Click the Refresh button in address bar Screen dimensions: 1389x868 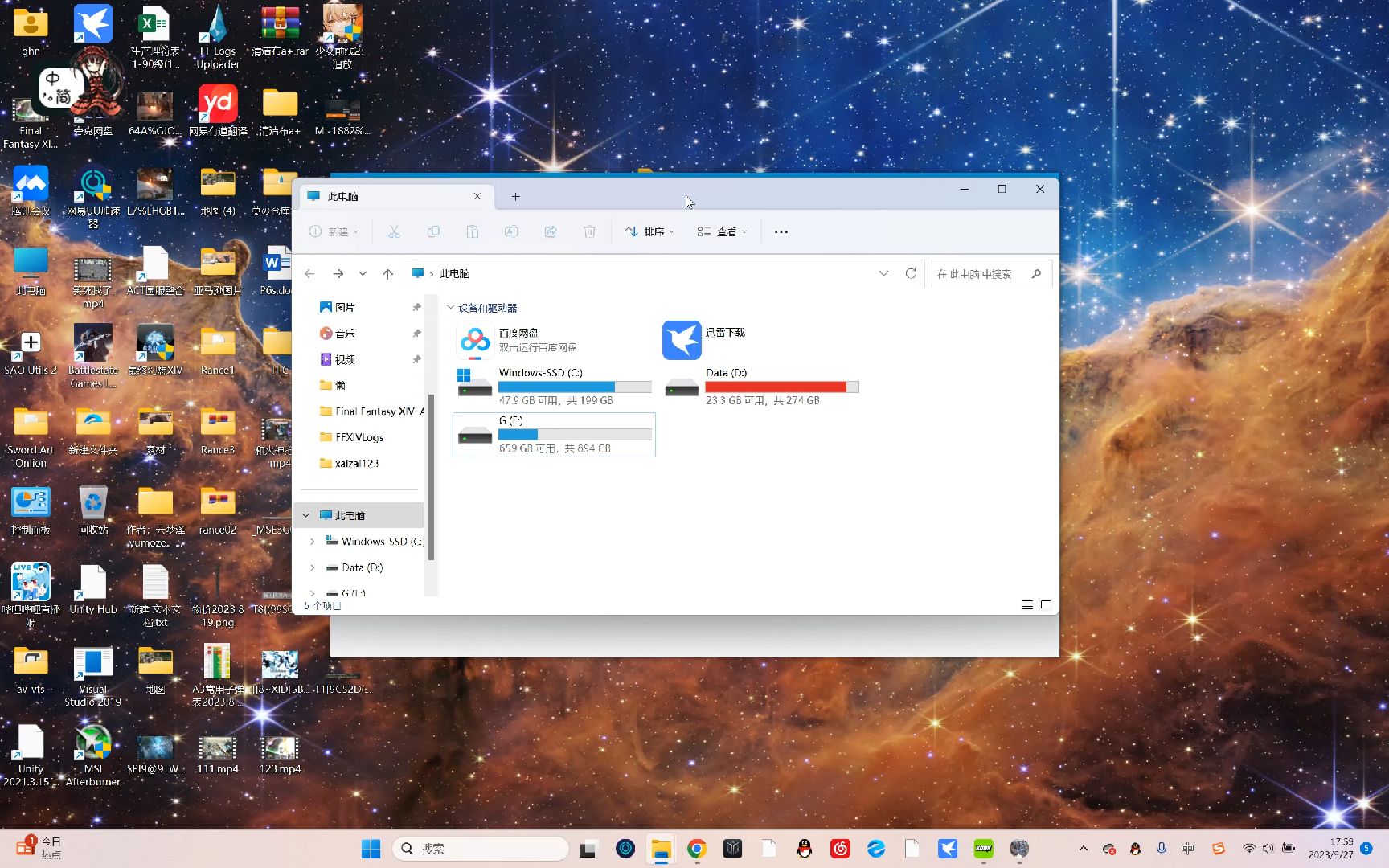pyautogui.click(x=911, y=273)
